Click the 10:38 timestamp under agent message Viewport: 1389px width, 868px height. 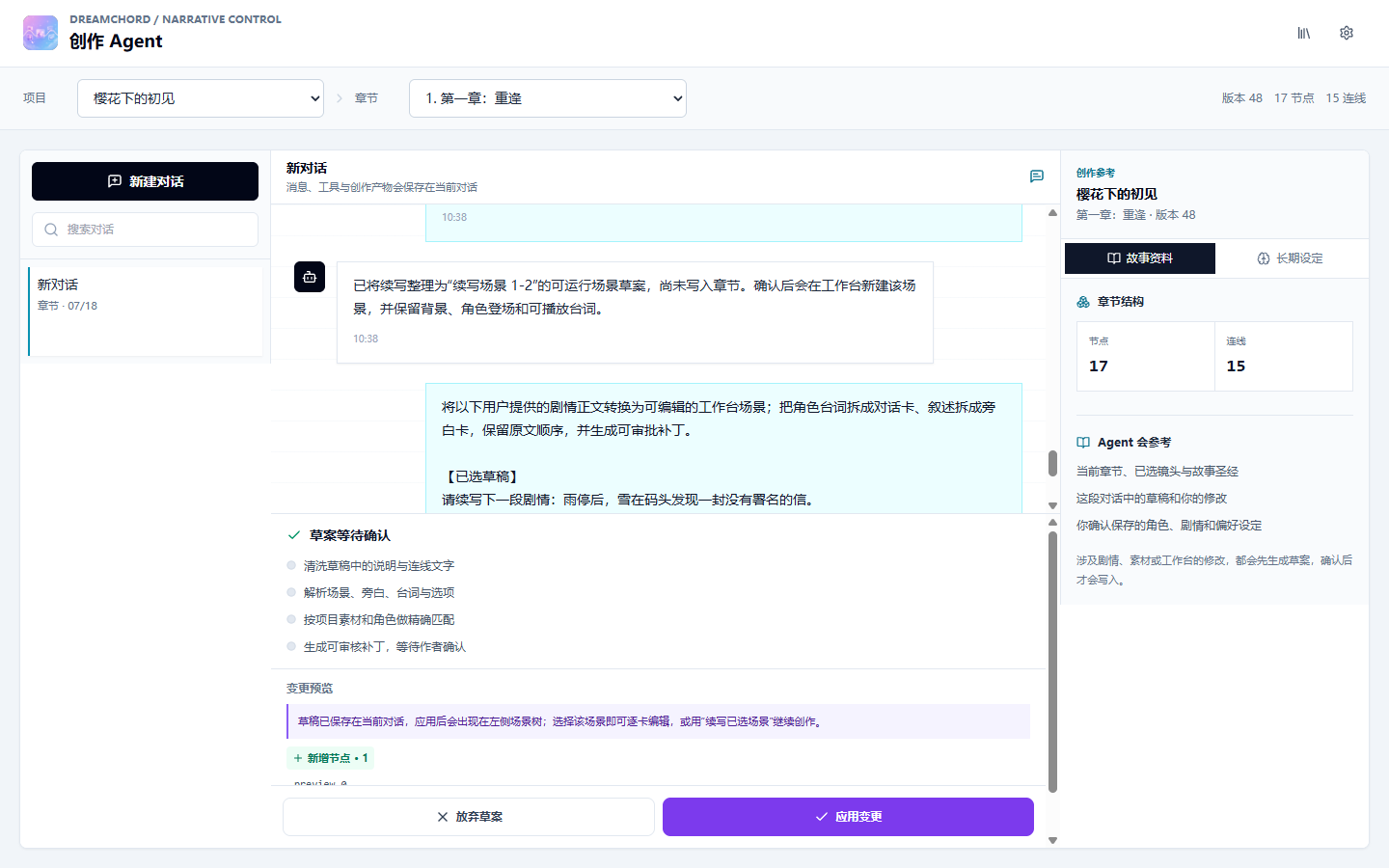tap(366, 339)
